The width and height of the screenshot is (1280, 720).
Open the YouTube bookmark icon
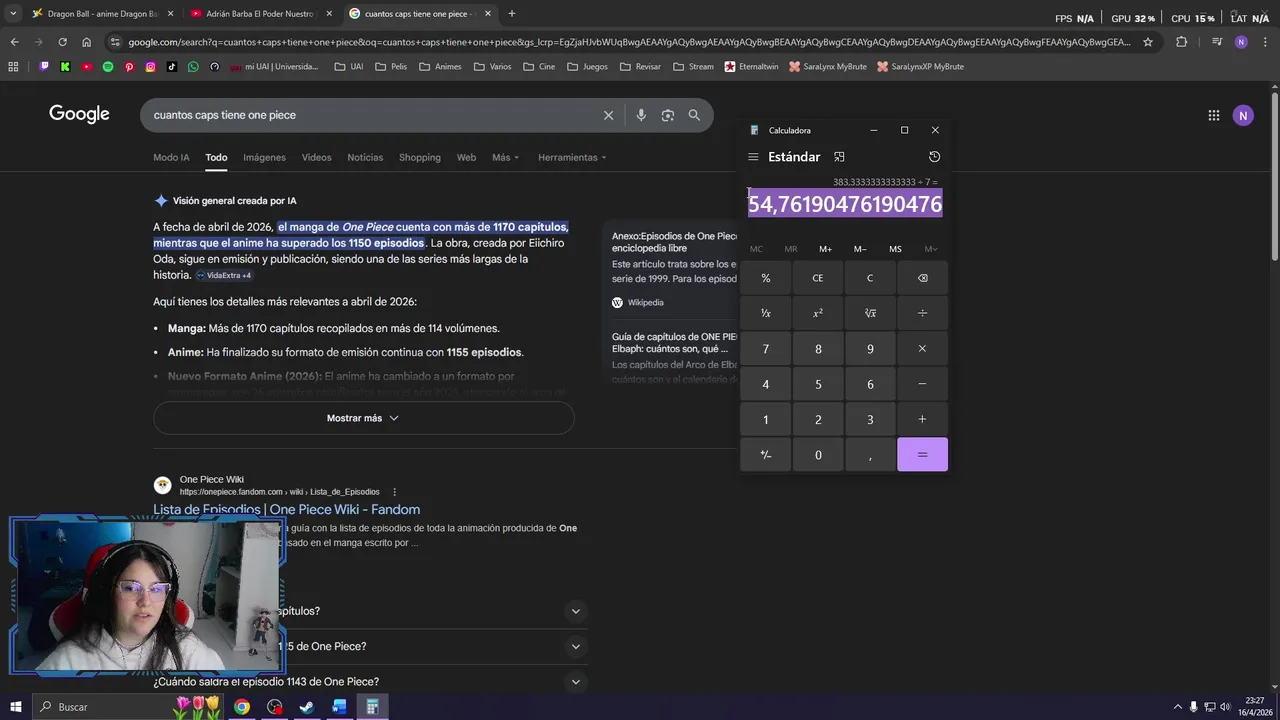87,67
